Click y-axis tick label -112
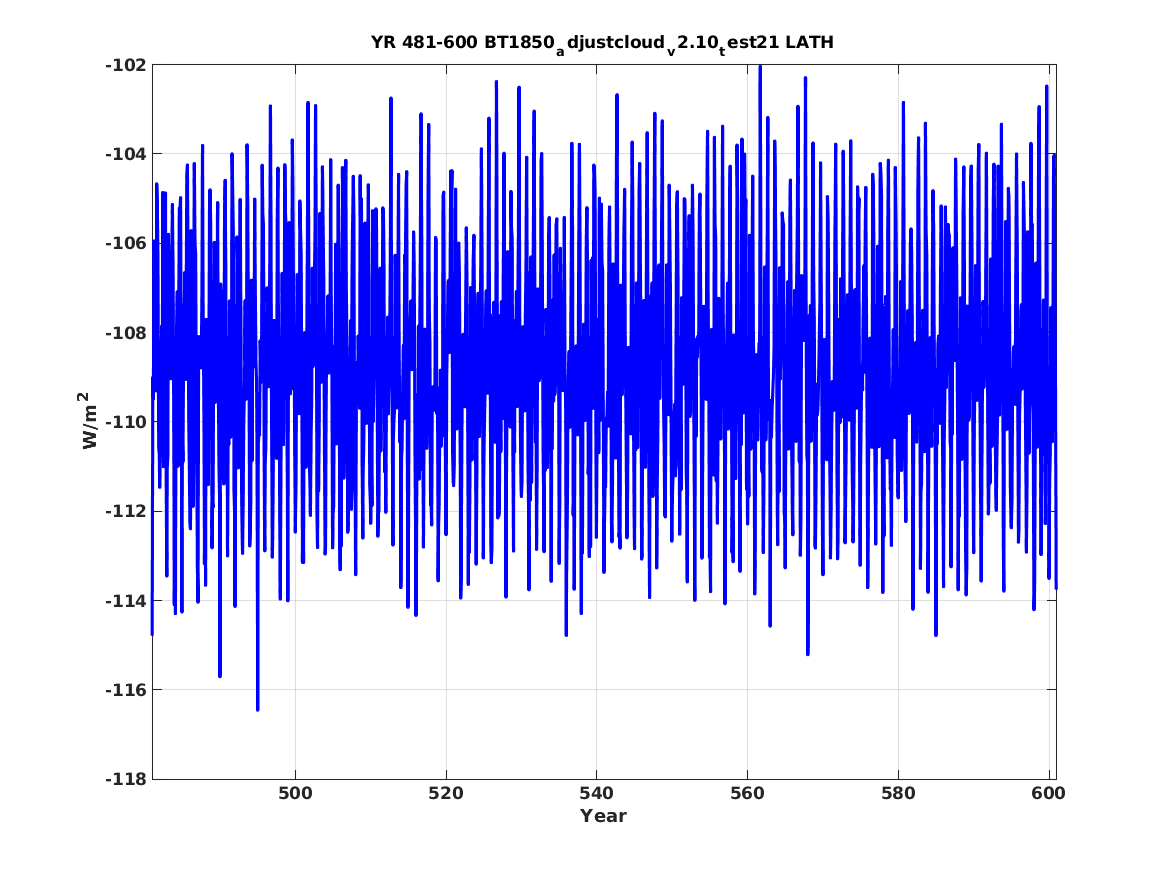 126,511
